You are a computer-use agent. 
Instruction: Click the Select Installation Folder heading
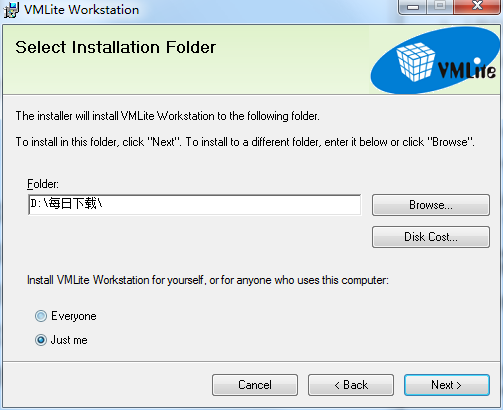coord(115,47)
